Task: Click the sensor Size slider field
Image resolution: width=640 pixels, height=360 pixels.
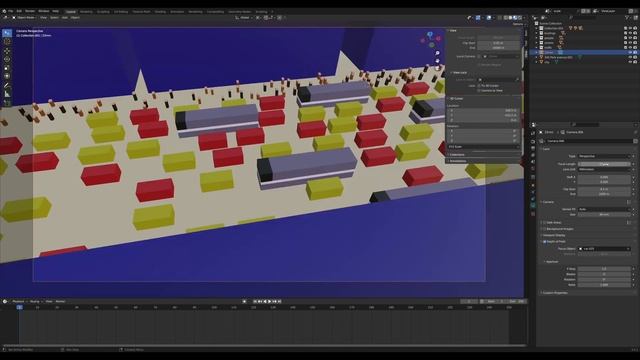Action: pyautogui.click(x=604, y=214)
